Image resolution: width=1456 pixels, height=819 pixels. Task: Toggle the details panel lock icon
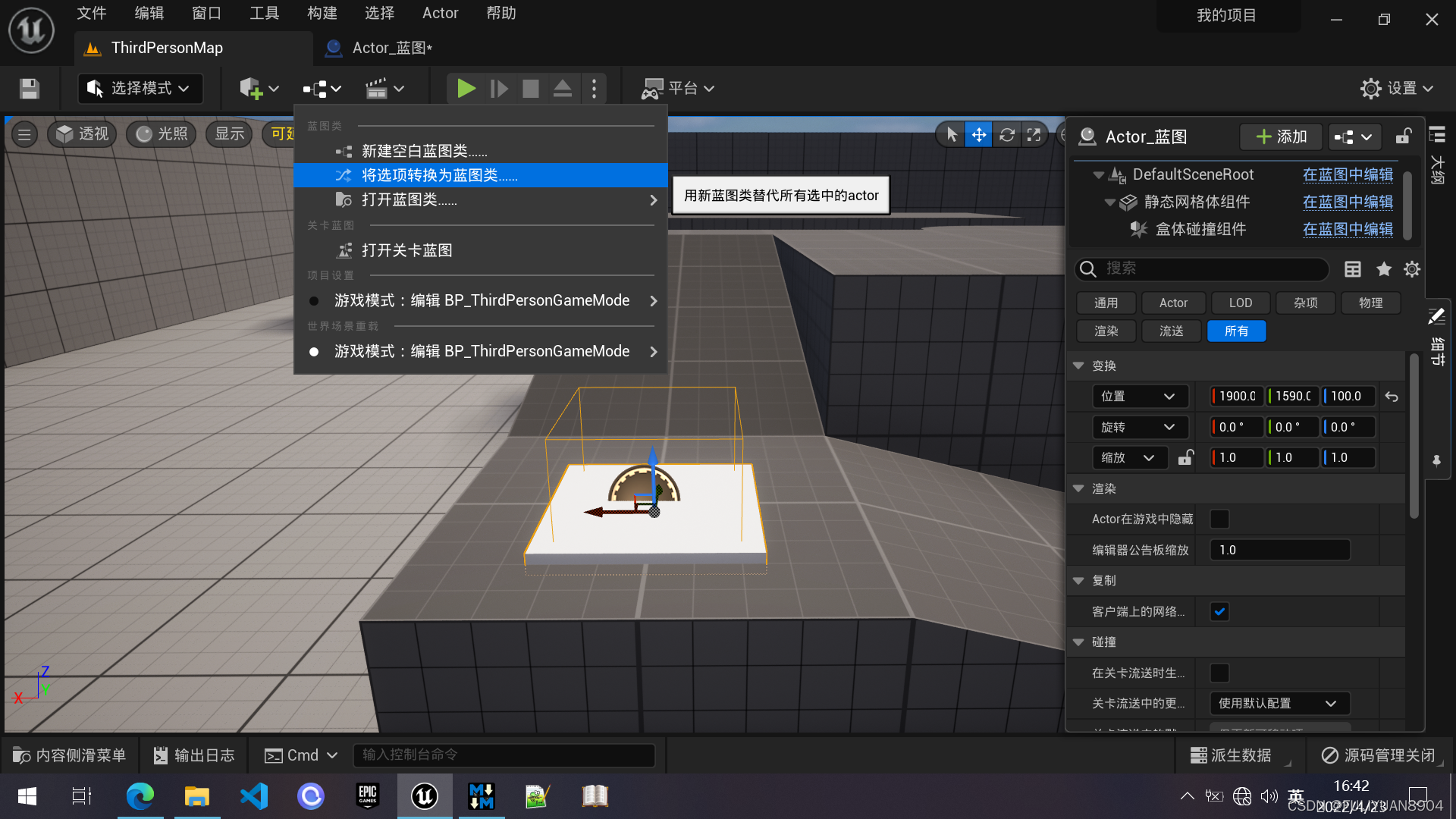pos(1404,136)
